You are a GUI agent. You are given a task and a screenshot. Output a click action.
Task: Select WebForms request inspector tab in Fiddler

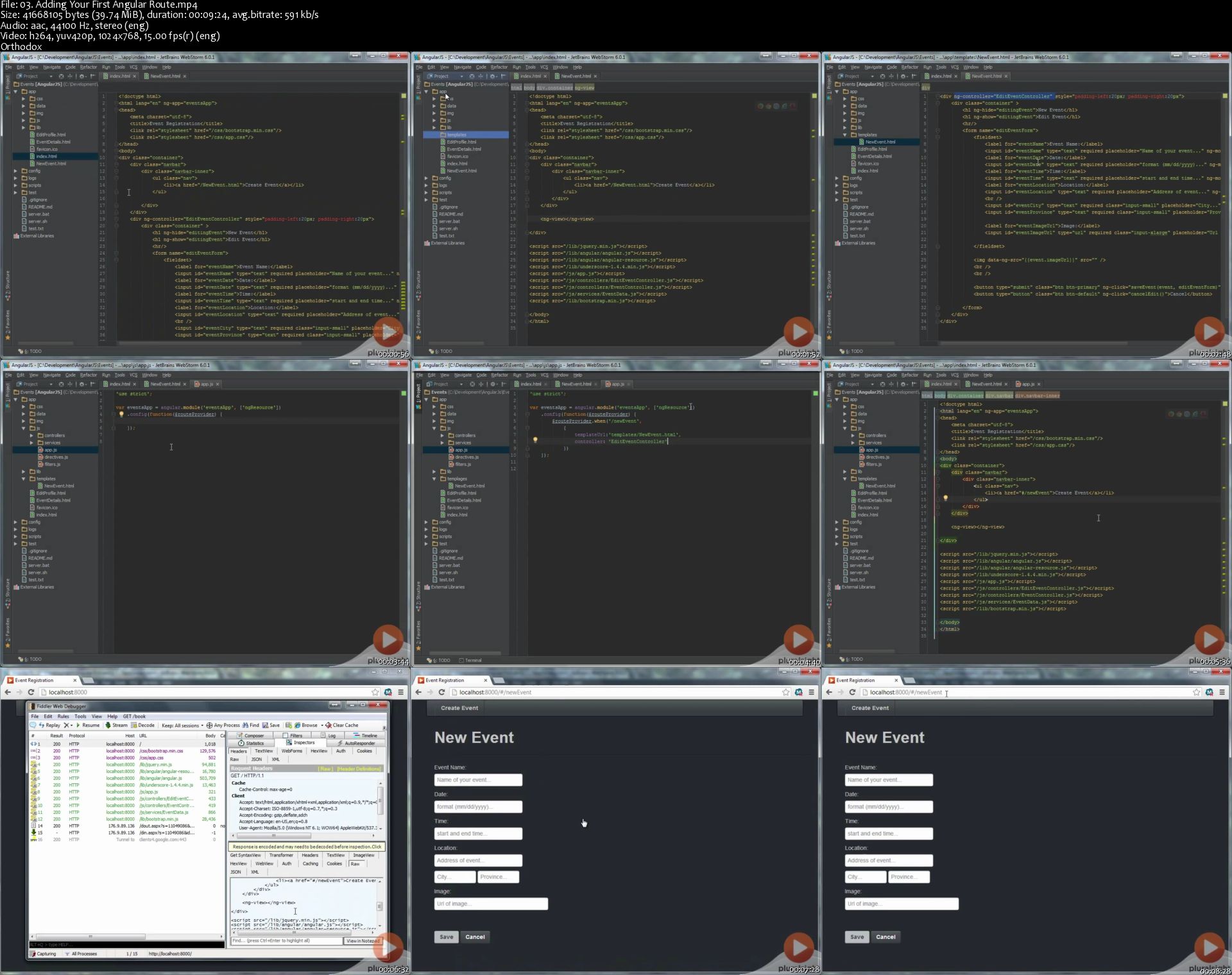[291, 751]
